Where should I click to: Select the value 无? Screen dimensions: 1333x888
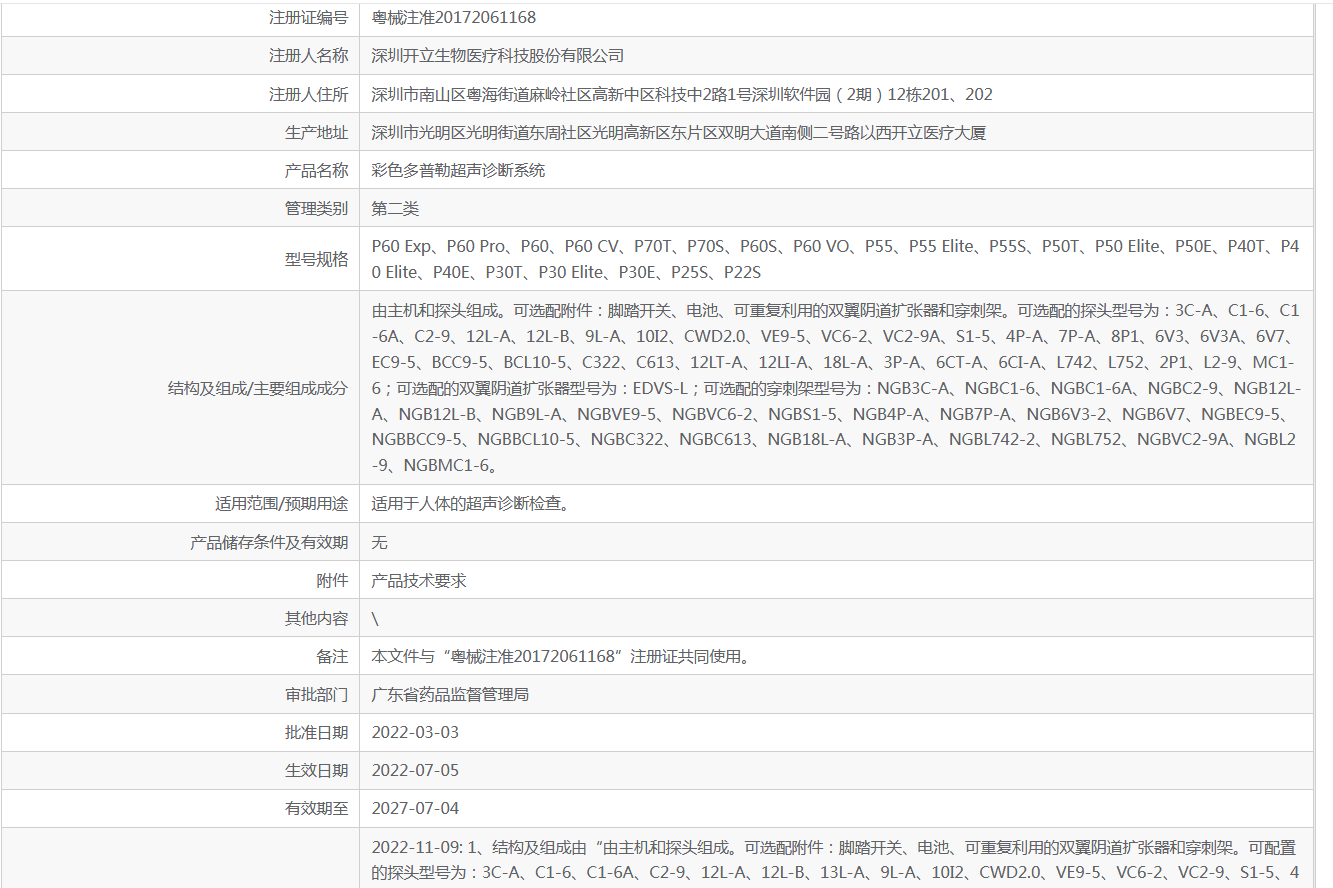coord(379,542)
